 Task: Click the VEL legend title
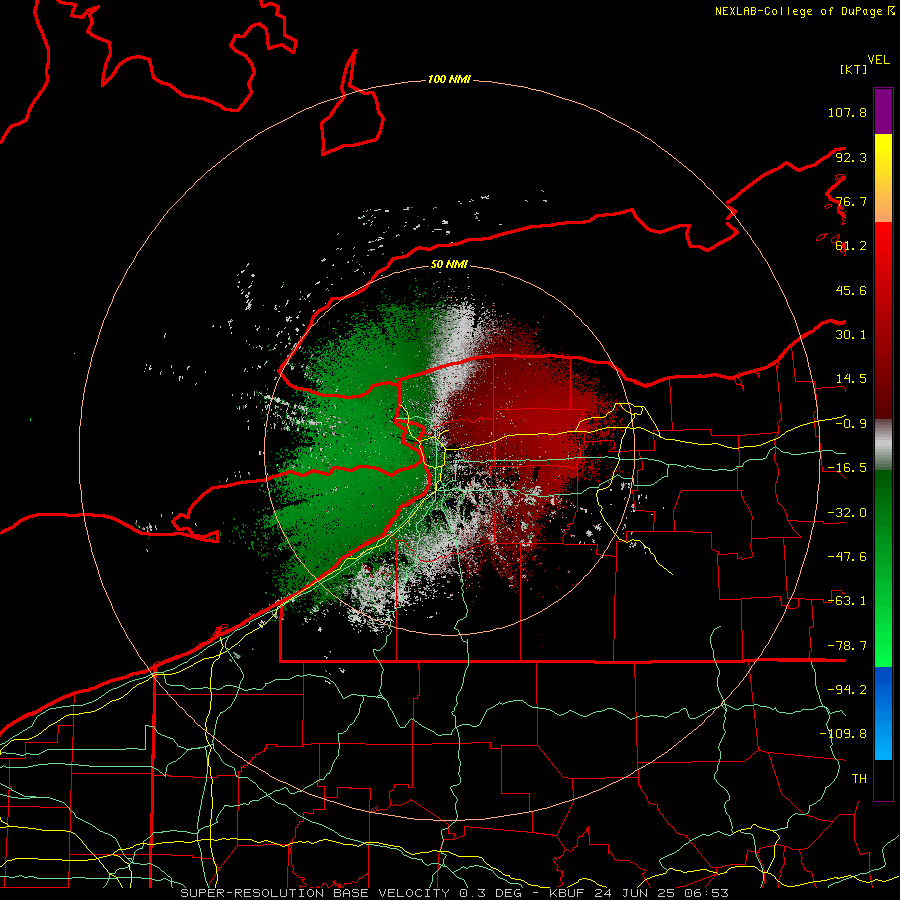click(878, 60)
